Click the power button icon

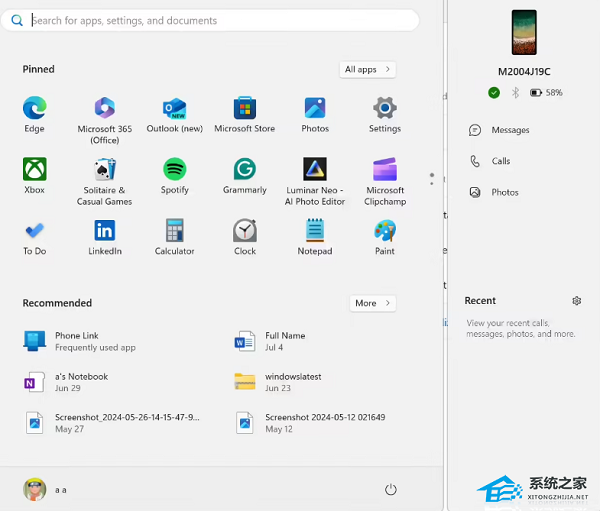391,489
